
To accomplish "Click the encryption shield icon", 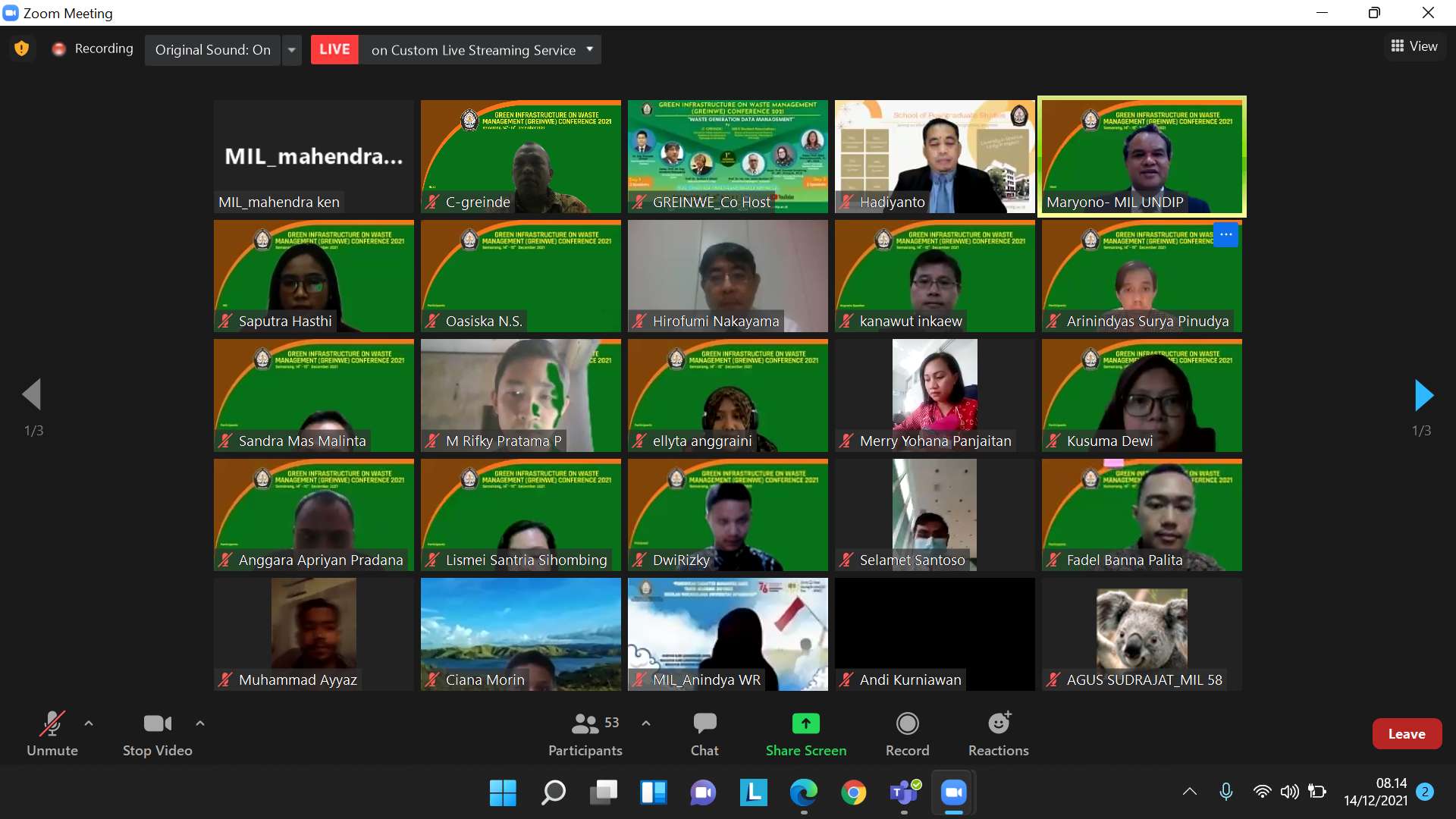I will pyautogui.click(x=22, y=49).
